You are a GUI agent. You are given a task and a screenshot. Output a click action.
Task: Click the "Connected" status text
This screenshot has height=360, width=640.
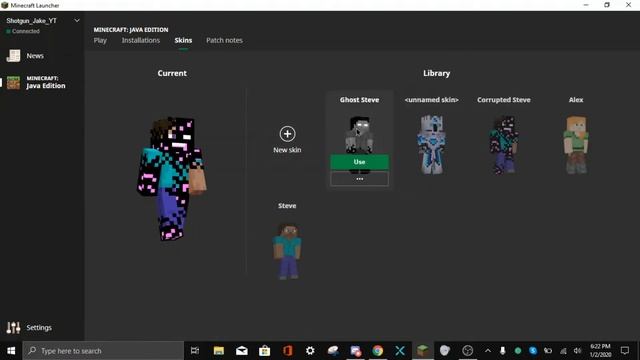point(26,31)
